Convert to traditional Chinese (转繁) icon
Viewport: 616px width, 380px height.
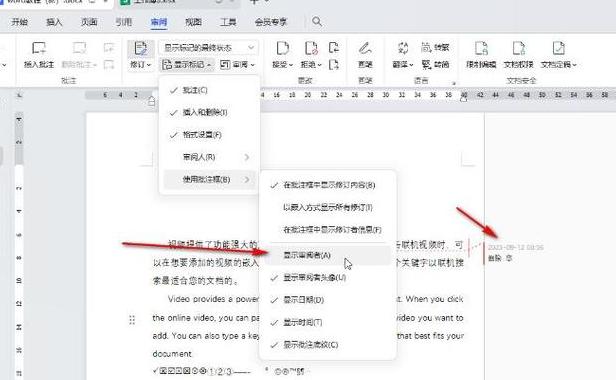(x=426, y=48)
